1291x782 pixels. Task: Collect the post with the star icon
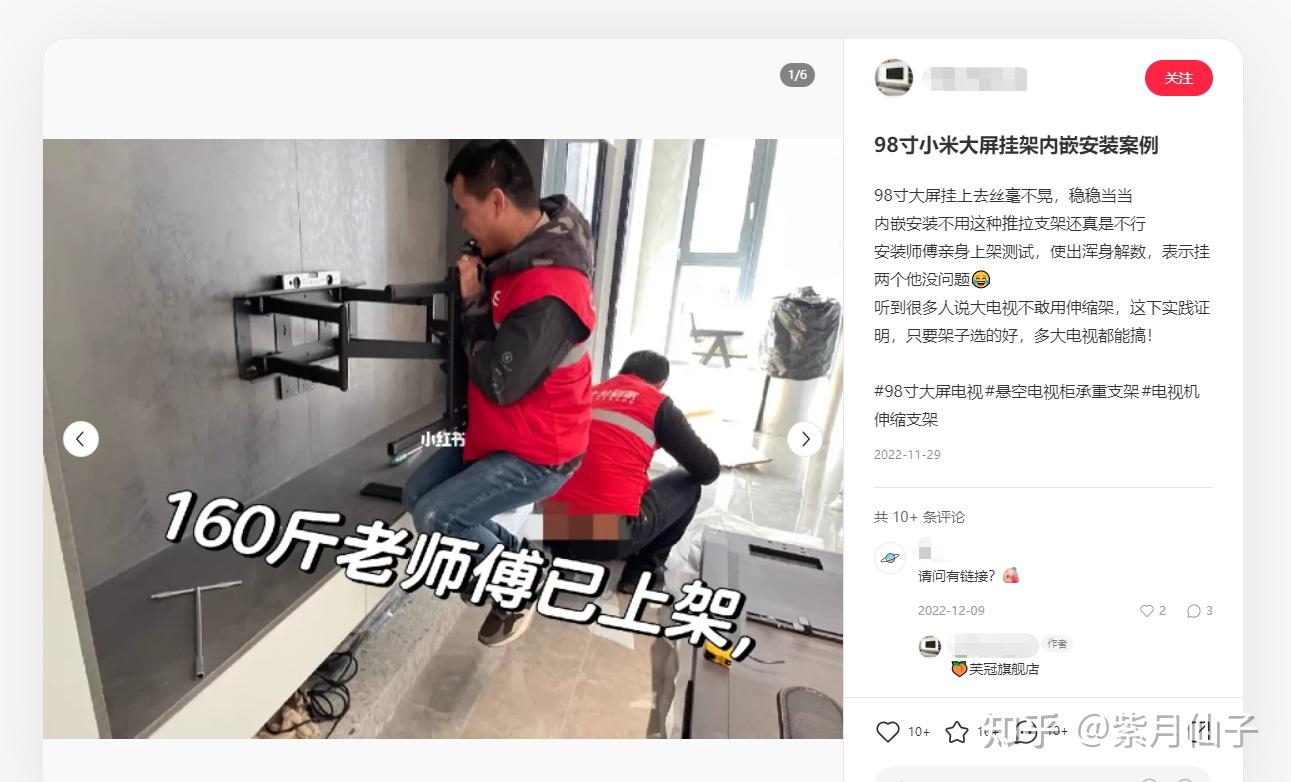click(x=957, y=732)
